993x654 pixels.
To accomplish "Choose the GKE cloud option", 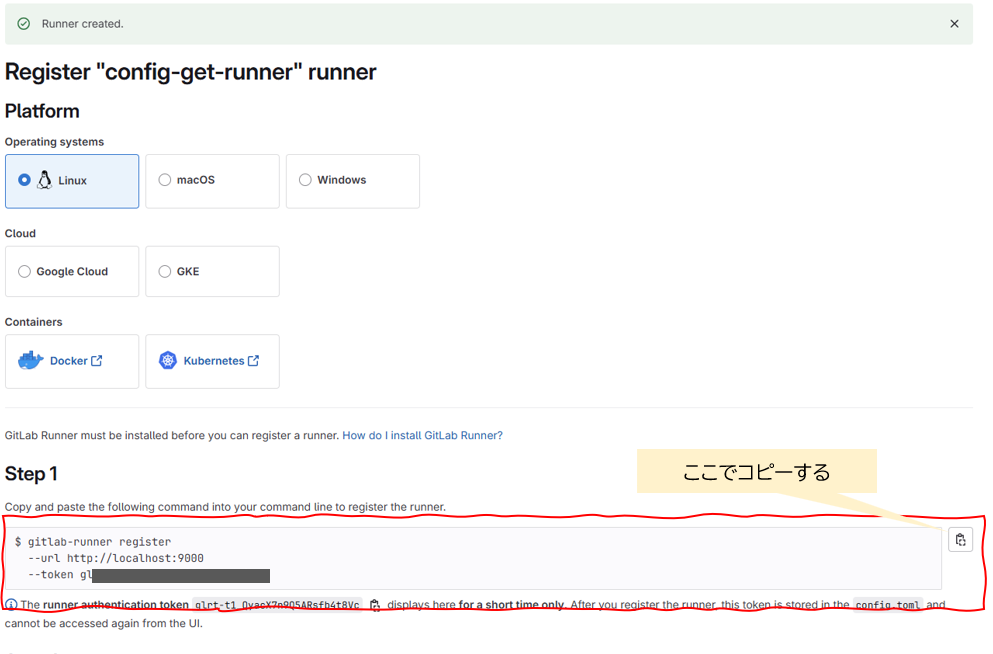I will [x=212, y=272].
